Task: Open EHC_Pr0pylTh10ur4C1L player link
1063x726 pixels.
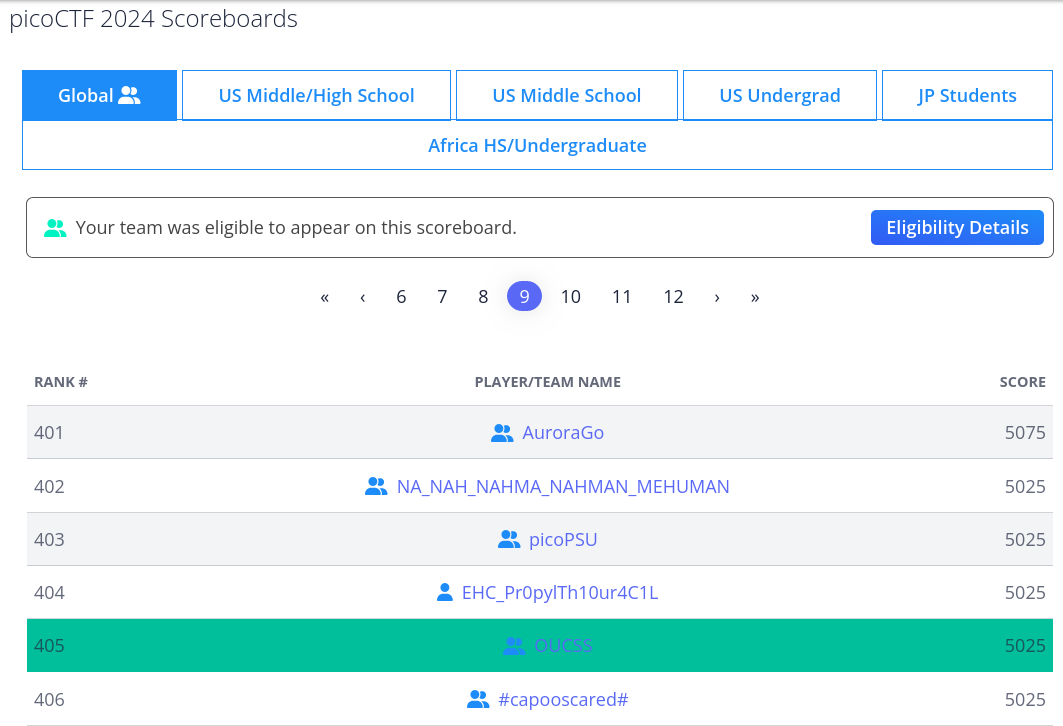Action: point(560,592)
